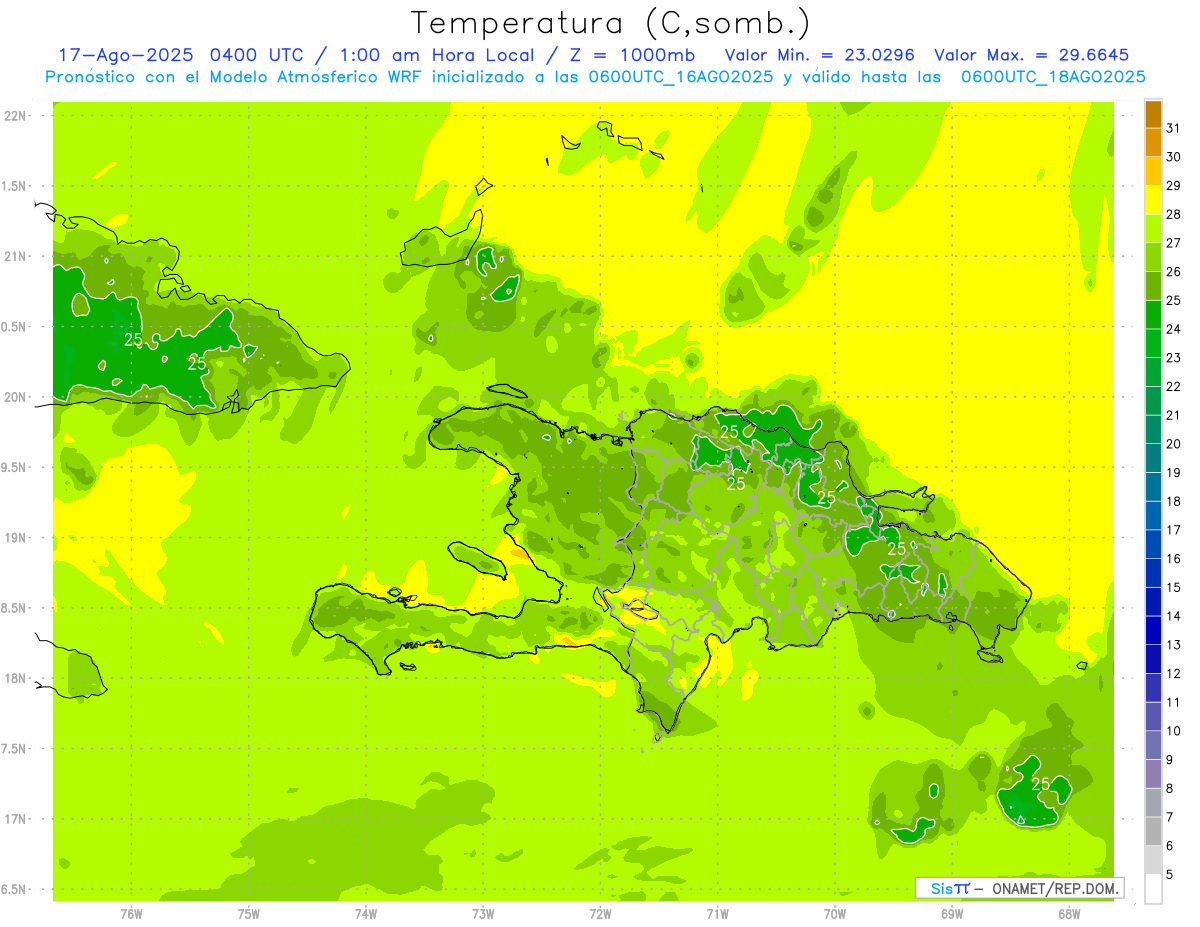Click the '18' color scale label

[1174, 501]
